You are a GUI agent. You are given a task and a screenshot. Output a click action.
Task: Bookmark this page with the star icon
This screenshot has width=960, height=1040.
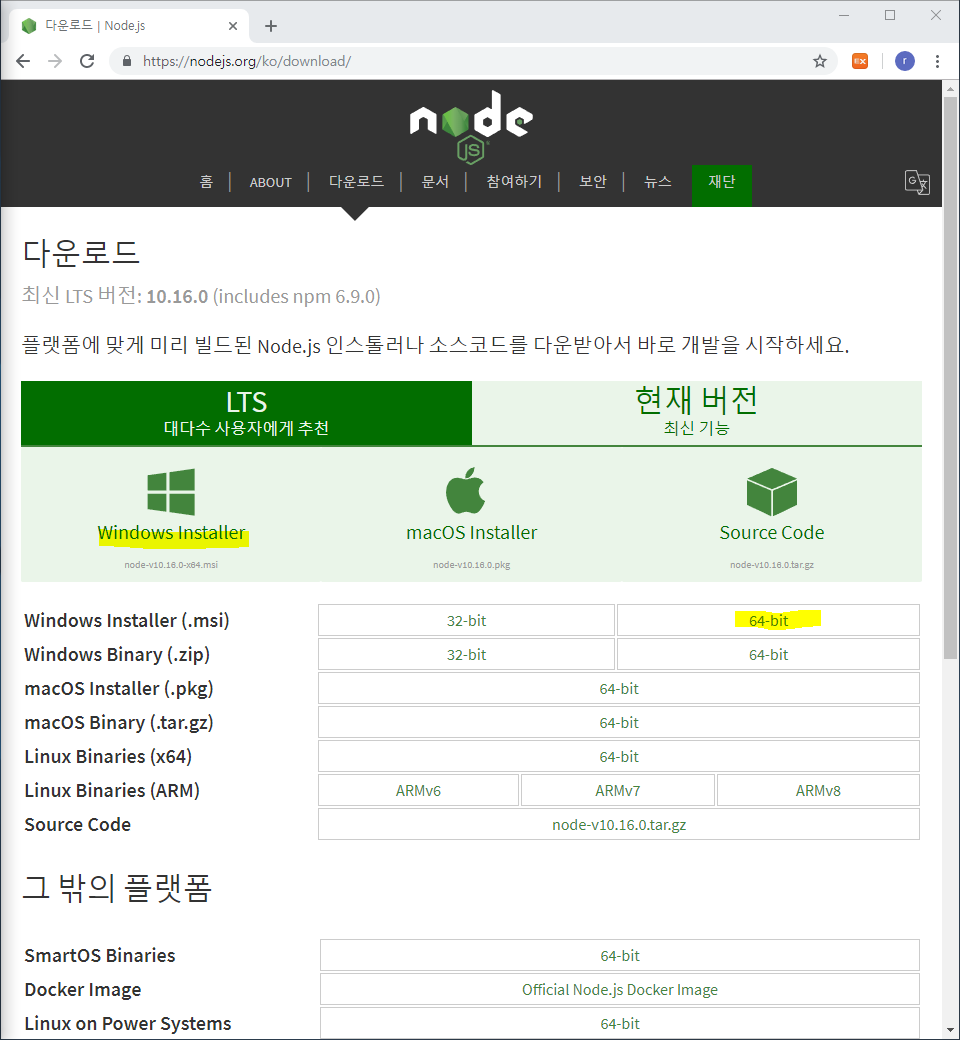[x=820, y=61]
